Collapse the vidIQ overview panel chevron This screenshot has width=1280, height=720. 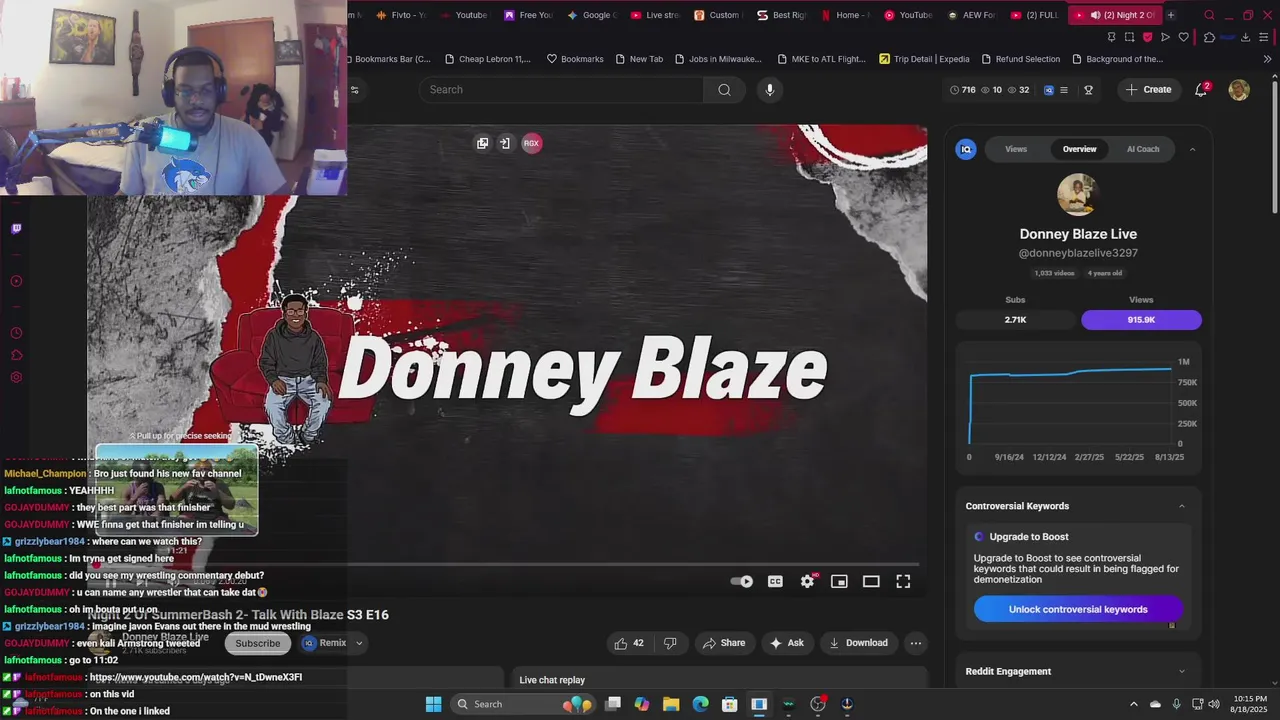point(1192,149)
